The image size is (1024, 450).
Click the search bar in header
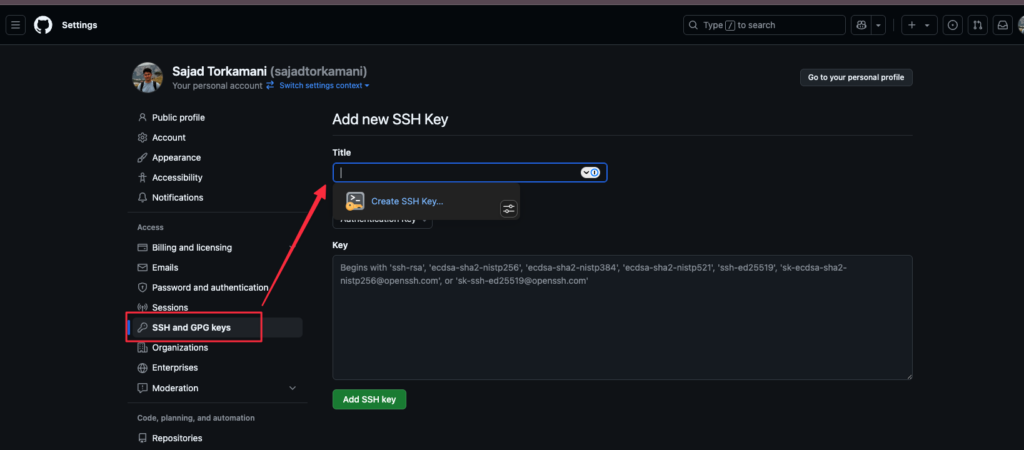click(764, 25)
